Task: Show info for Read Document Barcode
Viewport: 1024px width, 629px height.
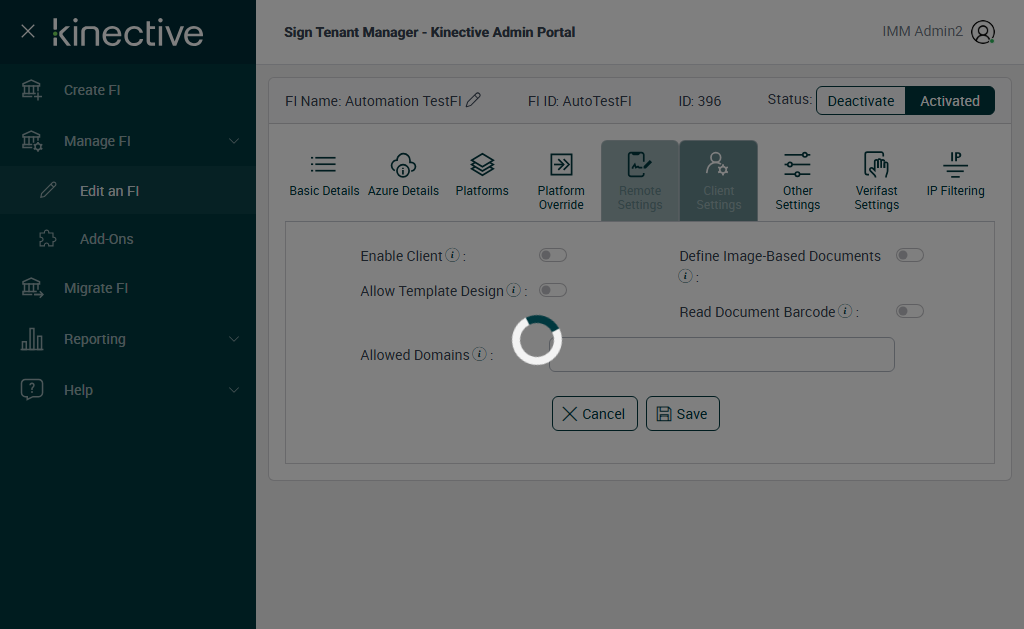Action: 845,311
